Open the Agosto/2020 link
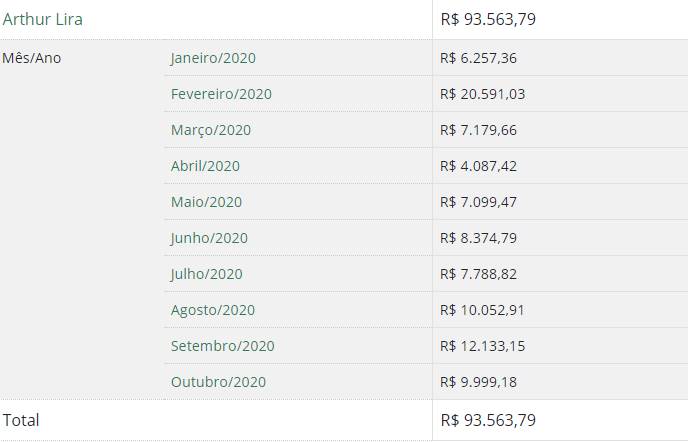Viewport: 688px width, 443px height. pos(213,310)
